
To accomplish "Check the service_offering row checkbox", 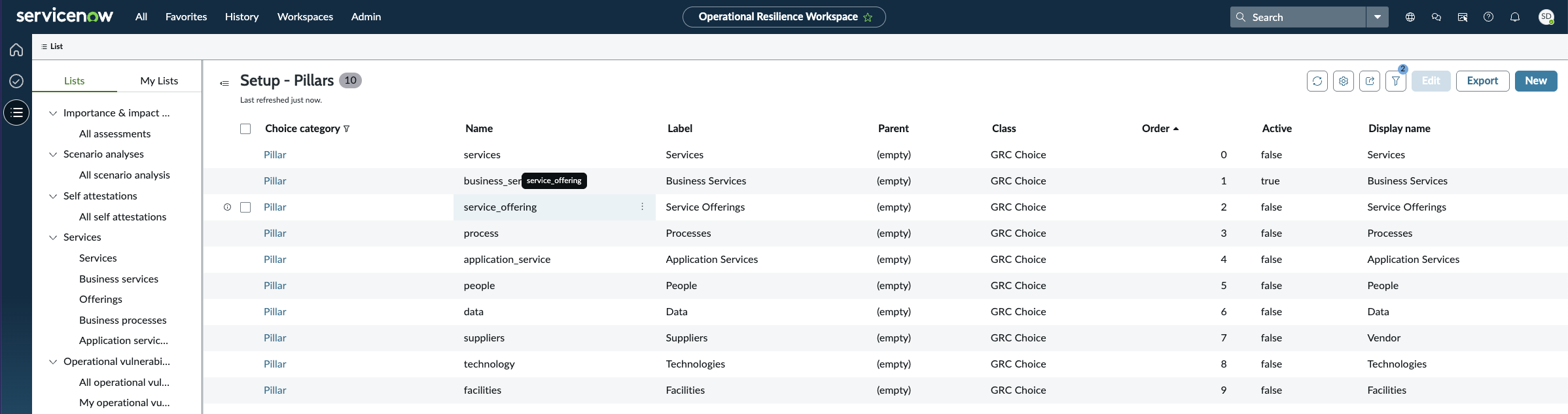I will (x=245, y=207).
